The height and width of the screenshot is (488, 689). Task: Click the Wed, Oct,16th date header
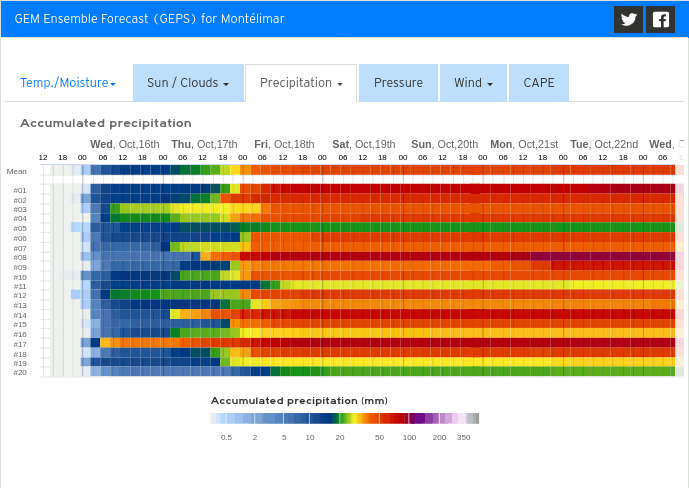coord(125,145)
